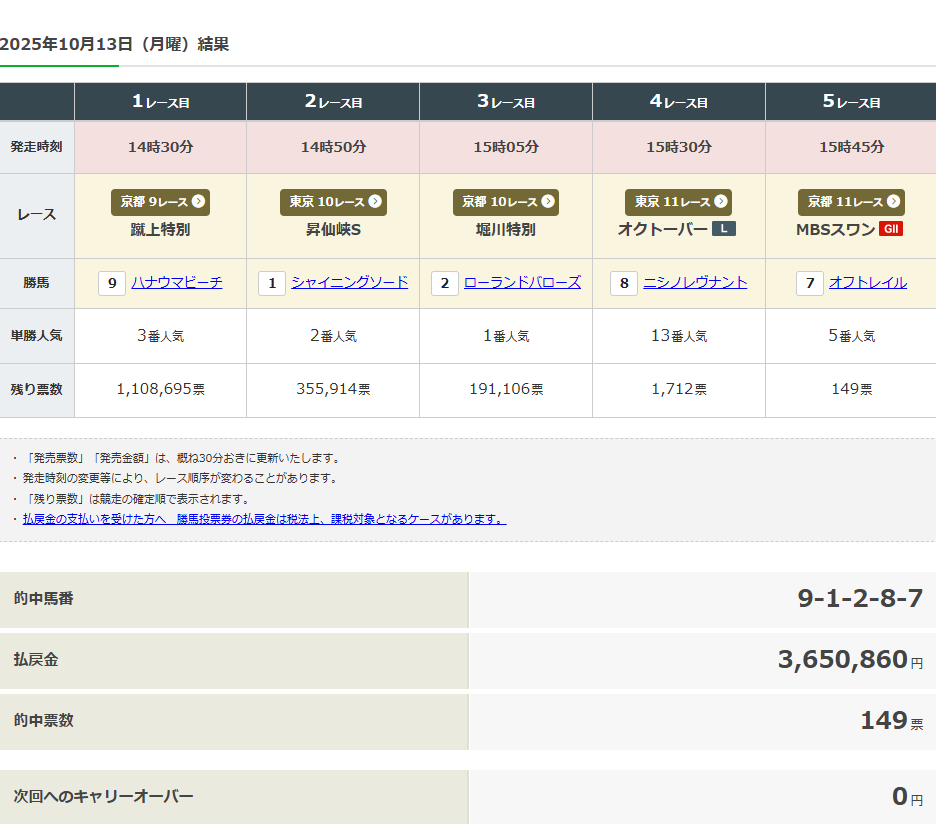Select the ニシノレヴナント horse link
Screen dimensions: 936x824
click(x=695, y=283)
